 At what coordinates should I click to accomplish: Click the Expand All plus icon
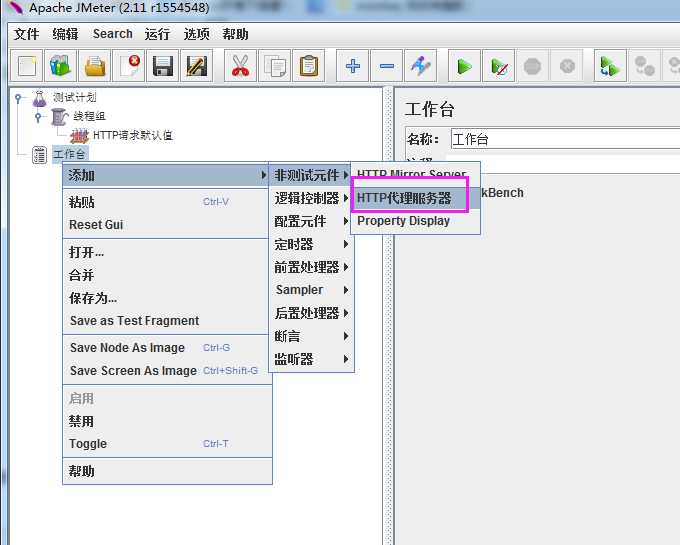[353, 66]
